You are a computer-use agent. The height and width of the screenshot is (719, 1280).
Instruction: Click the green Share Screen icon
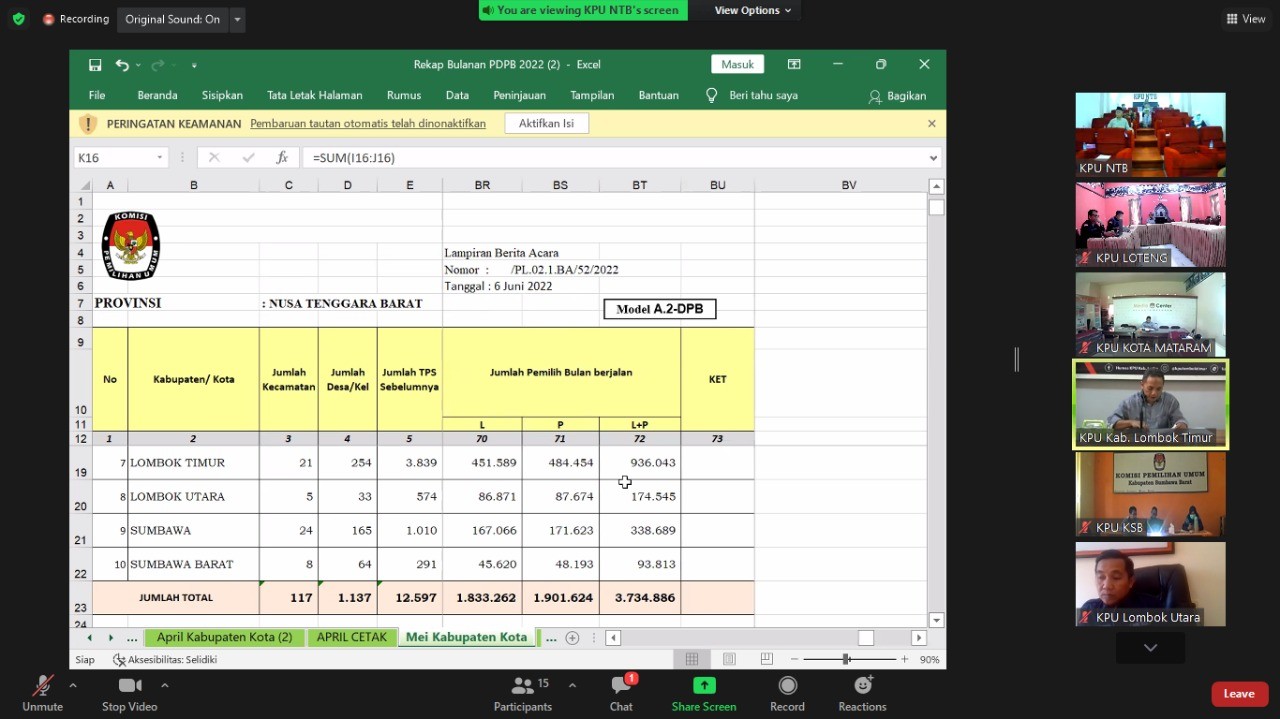[x=704, y=686]
